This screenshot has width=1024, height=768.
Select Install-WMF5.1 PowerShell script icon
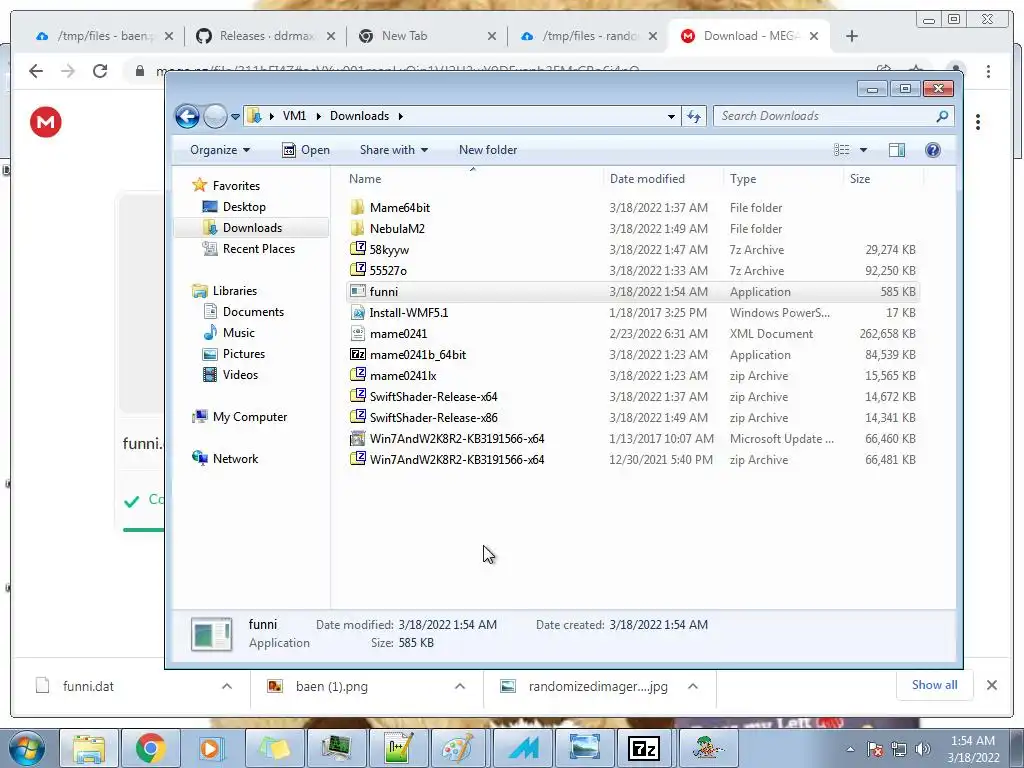357,312
